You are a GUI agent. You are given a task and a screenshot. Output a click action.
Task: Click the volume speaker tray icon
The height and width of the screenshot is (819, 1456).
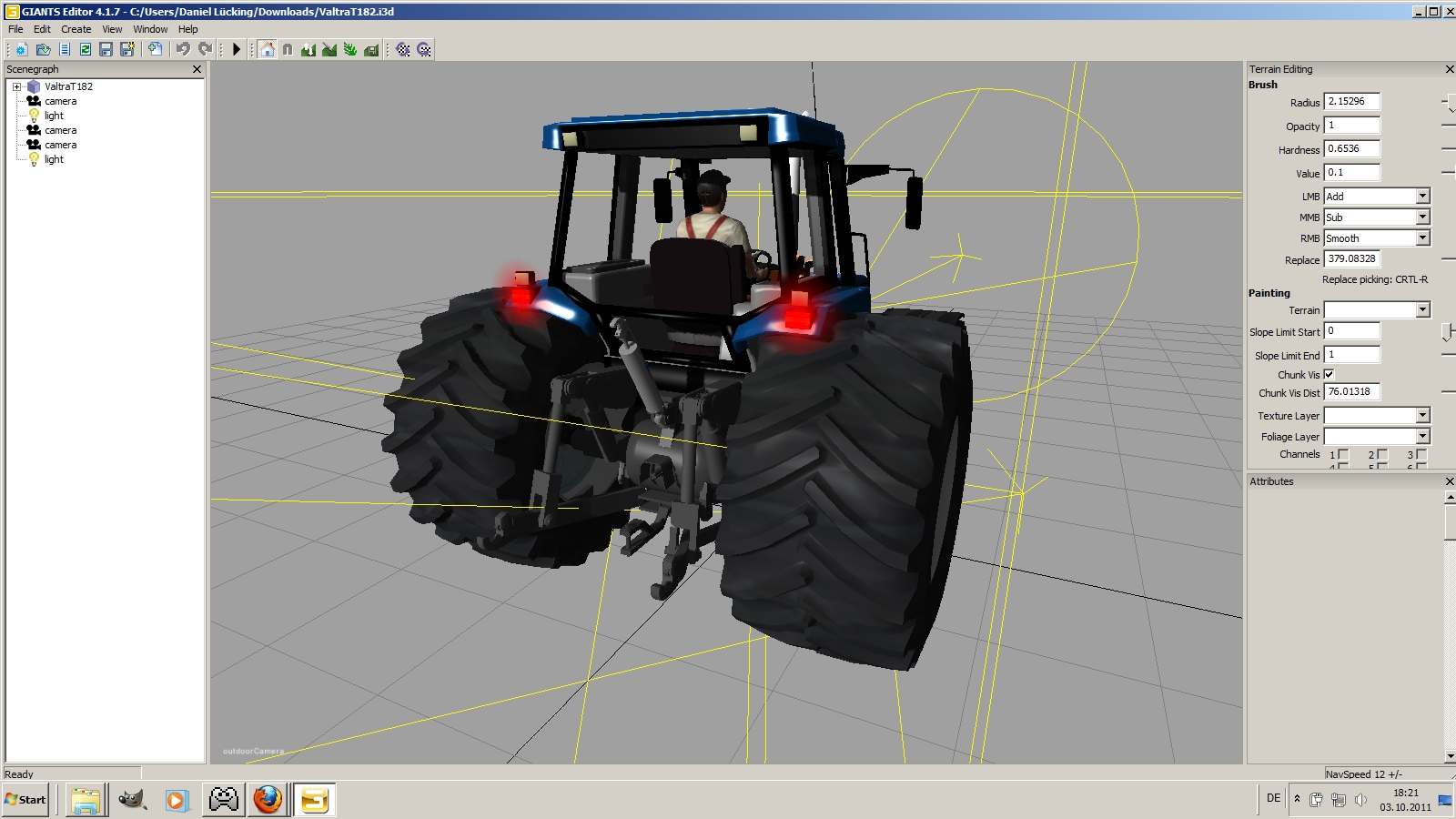pyautogui.click(x=1360, y=800)
